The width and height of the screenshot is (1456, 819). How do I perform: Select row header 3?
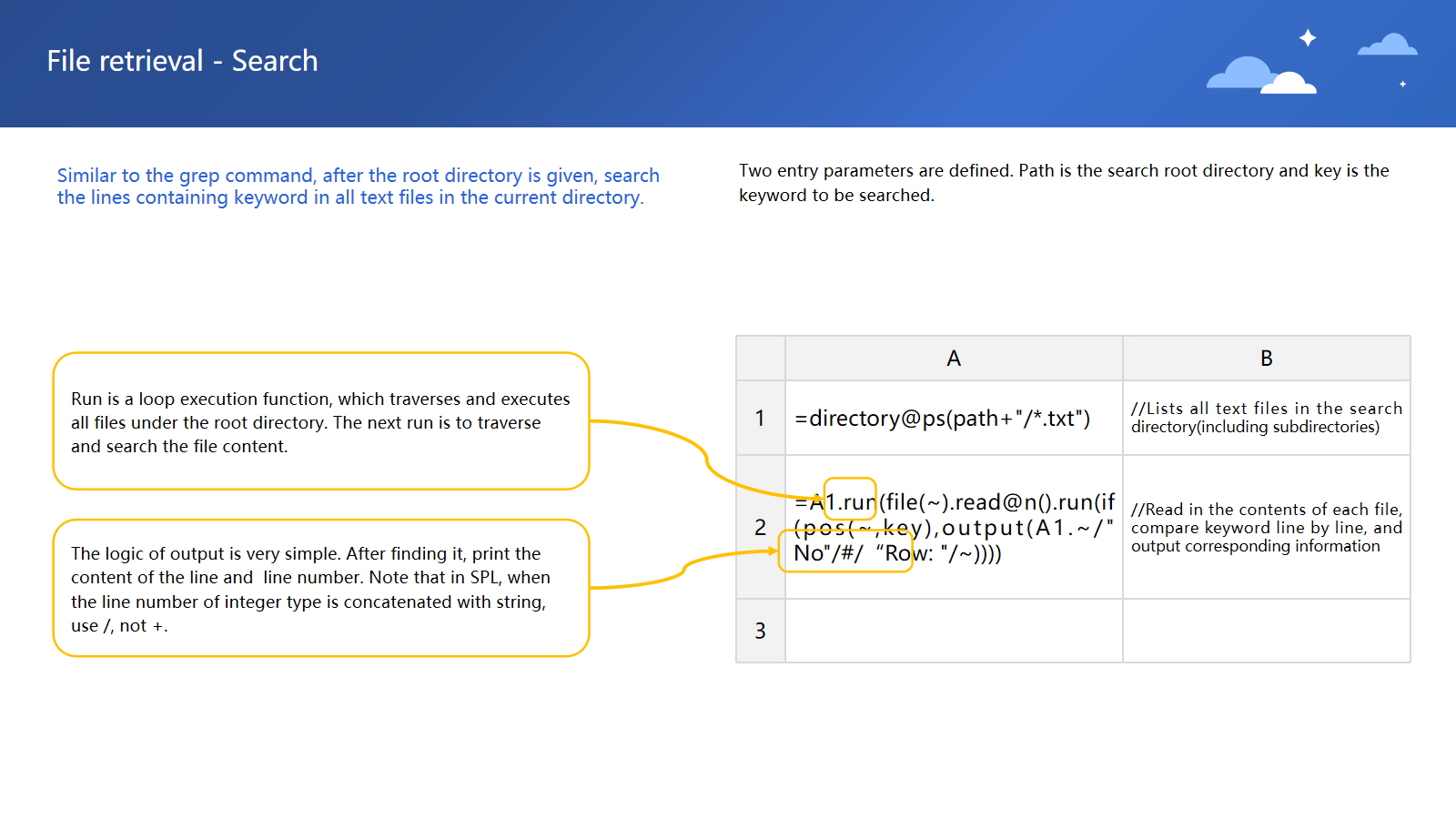[x=760, y=631]
